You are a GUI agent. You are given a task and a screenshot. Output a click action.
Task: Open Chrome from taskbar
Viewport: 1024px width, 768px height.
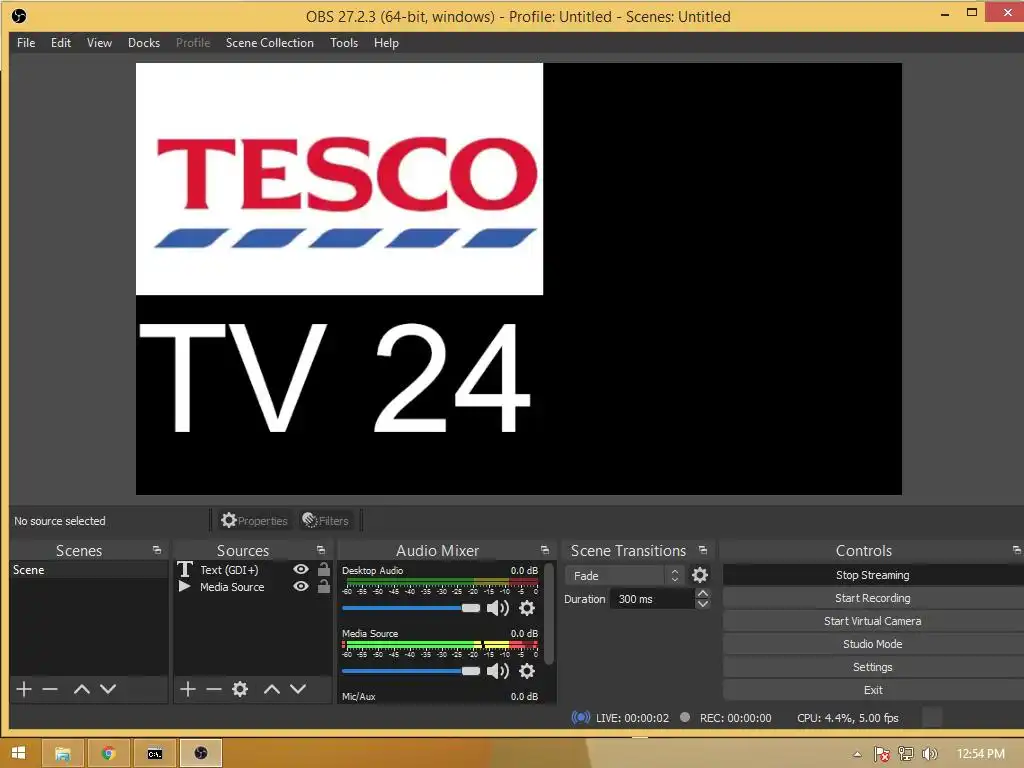108,753
